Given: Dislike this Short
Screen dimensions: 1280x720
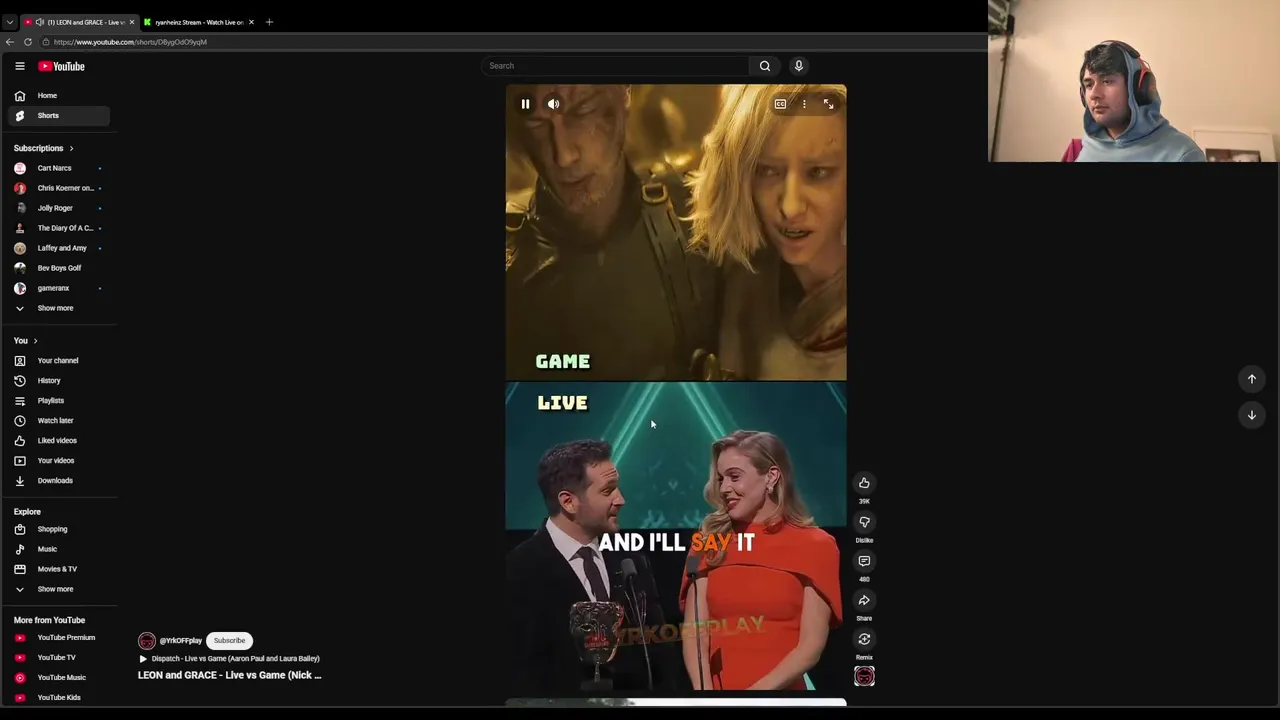Looking at the screenshot, I should click(864, 522).
